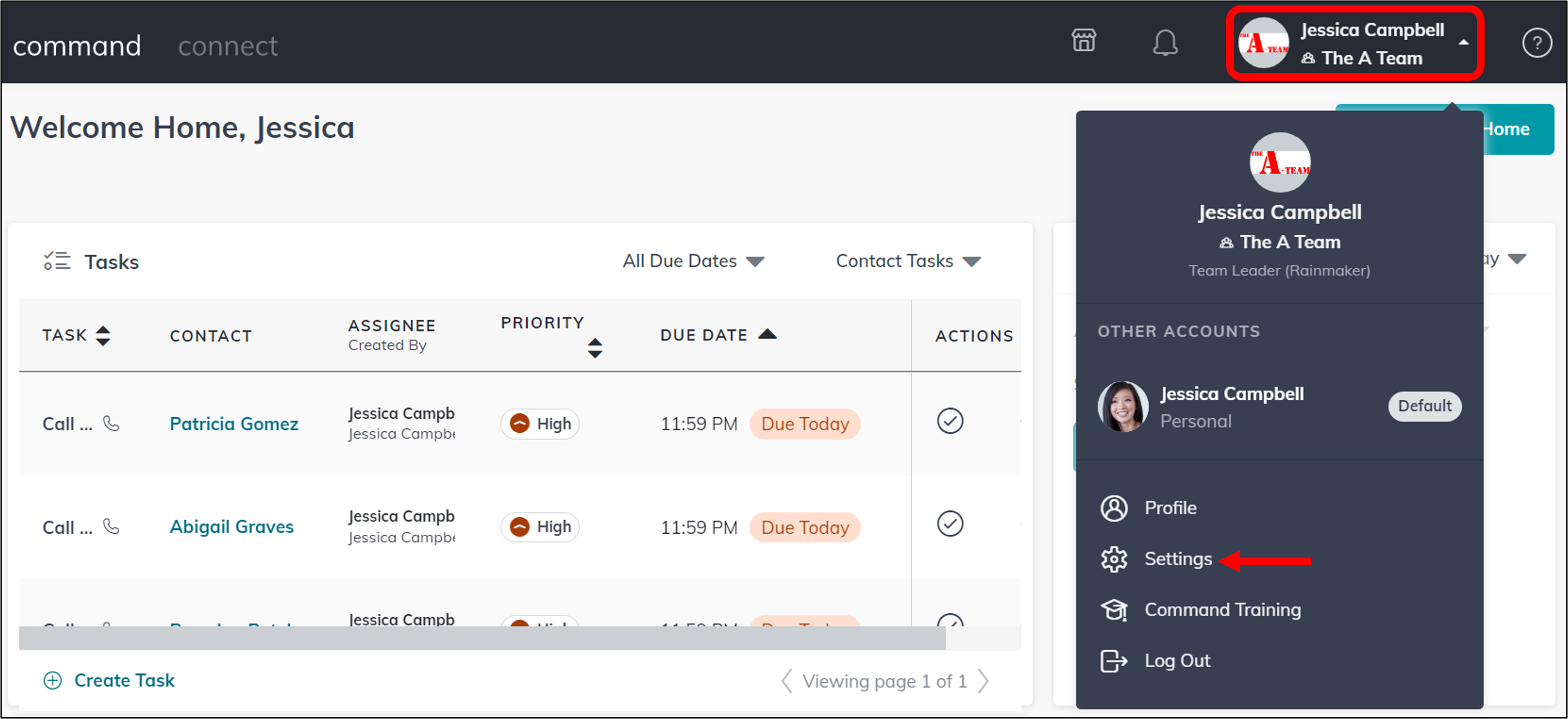This screenshot has height=719, width=1568.
Task: Click the Command Training graduation cap icon
Action: 1114,610
